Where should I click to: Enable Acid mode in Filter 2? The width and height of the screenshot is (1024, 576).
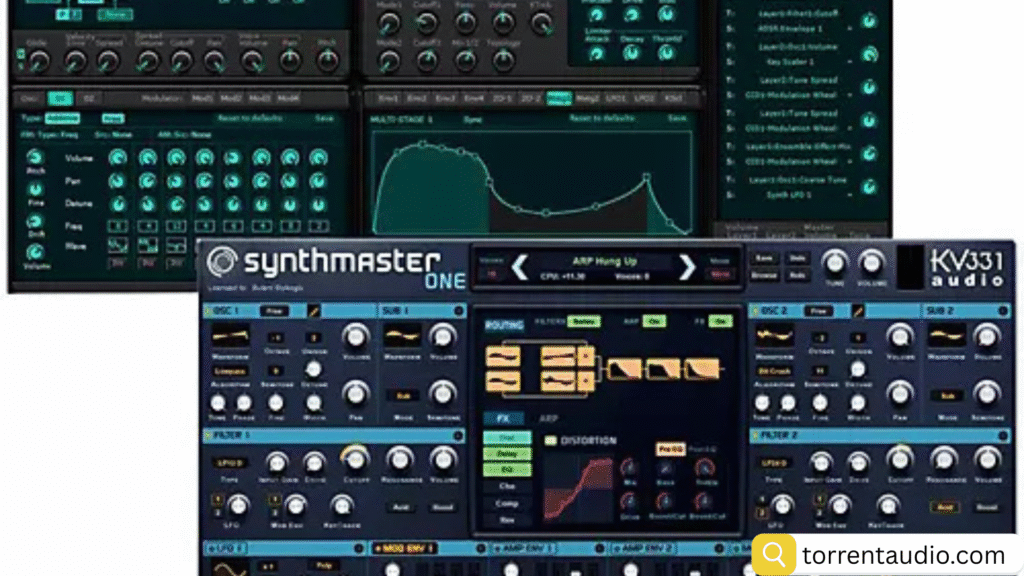pos(943,506)
